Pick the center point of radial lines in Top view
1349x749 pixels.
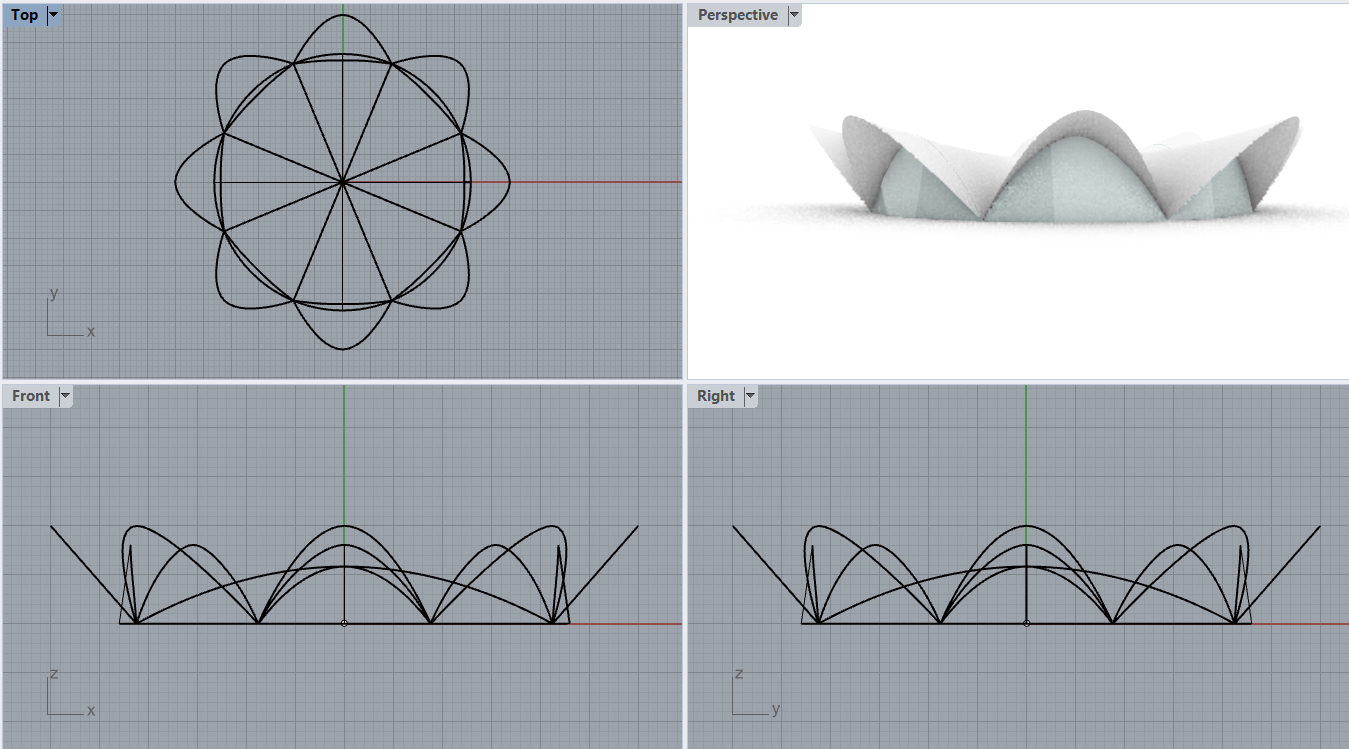click(x=343, y=182)
